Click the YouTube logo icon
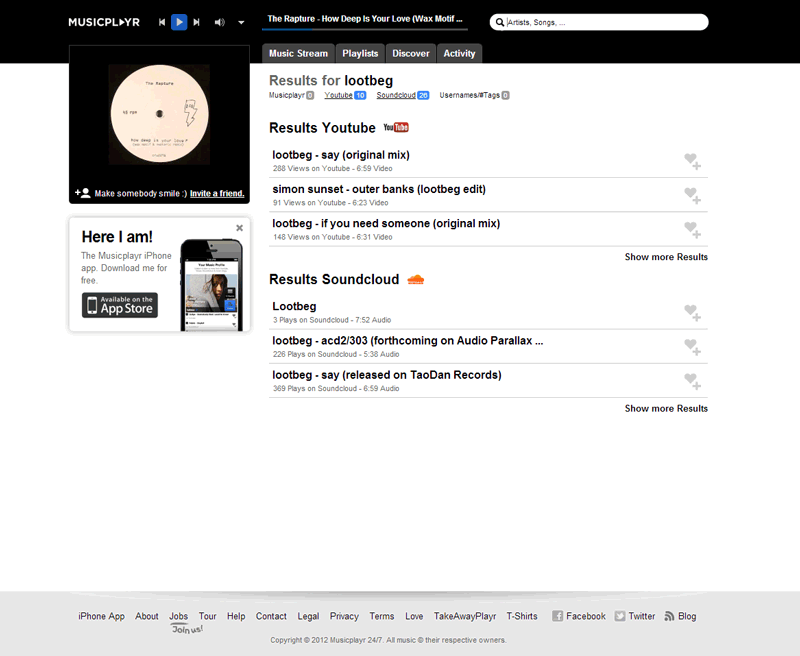This screenshot has height=656, width=800. pyautogui.click(x=396, y=128)
